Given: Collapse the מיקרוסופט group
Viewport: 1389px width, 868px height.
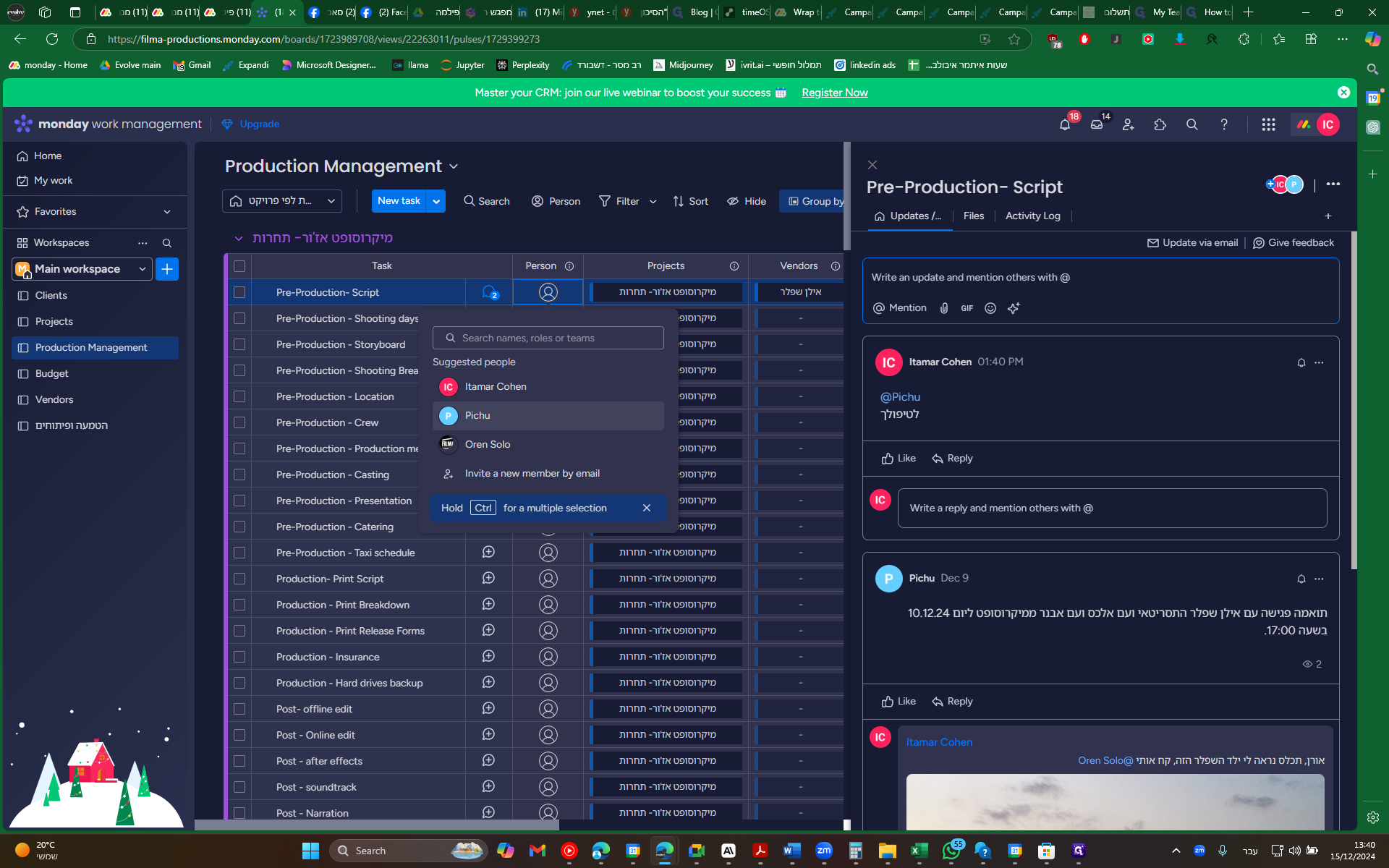Looking at the screenshot, I should [239, 238].
